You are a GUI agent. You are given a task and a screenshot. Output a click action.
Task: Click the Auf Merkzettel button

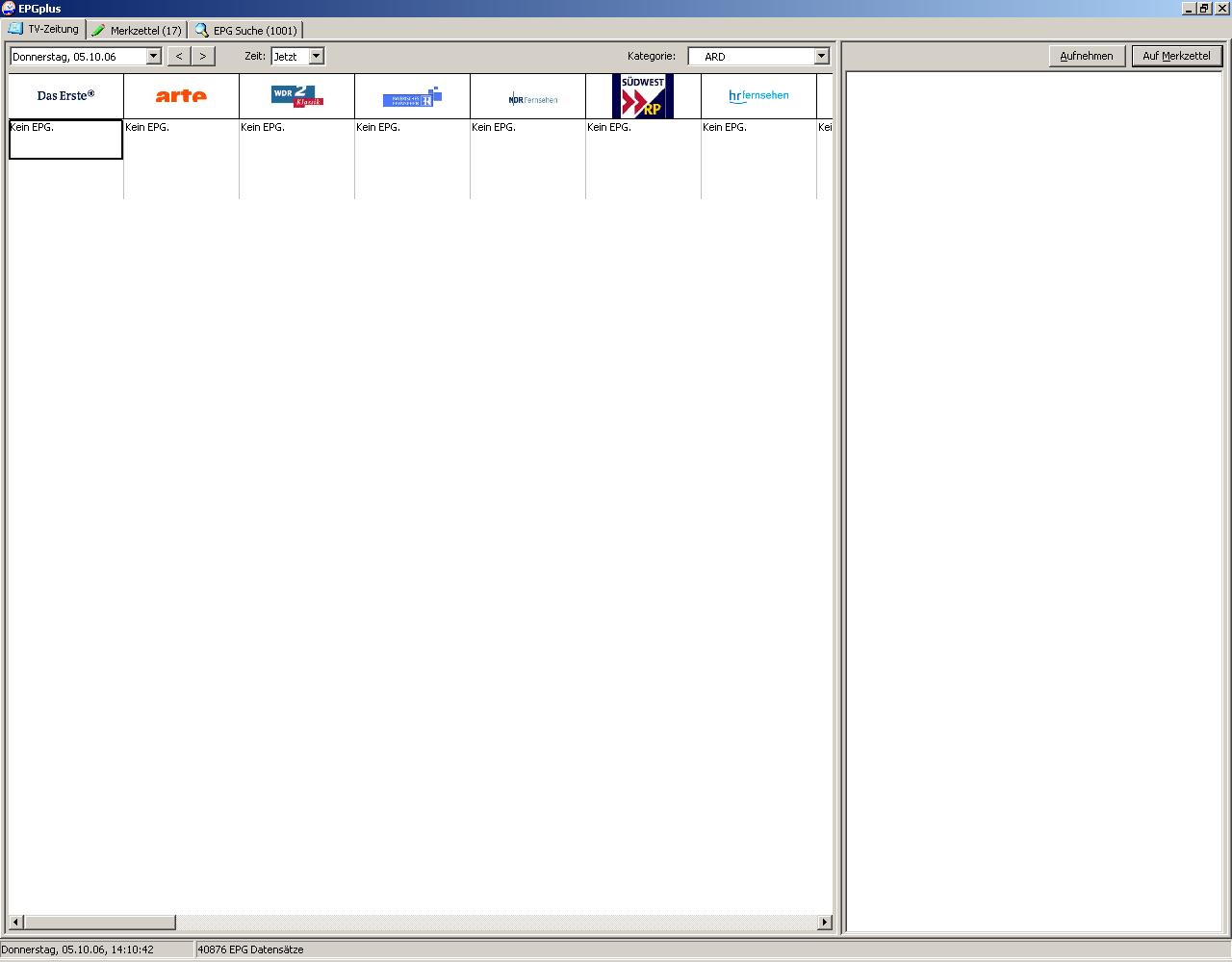pyautogui.click(x=1176, y=56)
